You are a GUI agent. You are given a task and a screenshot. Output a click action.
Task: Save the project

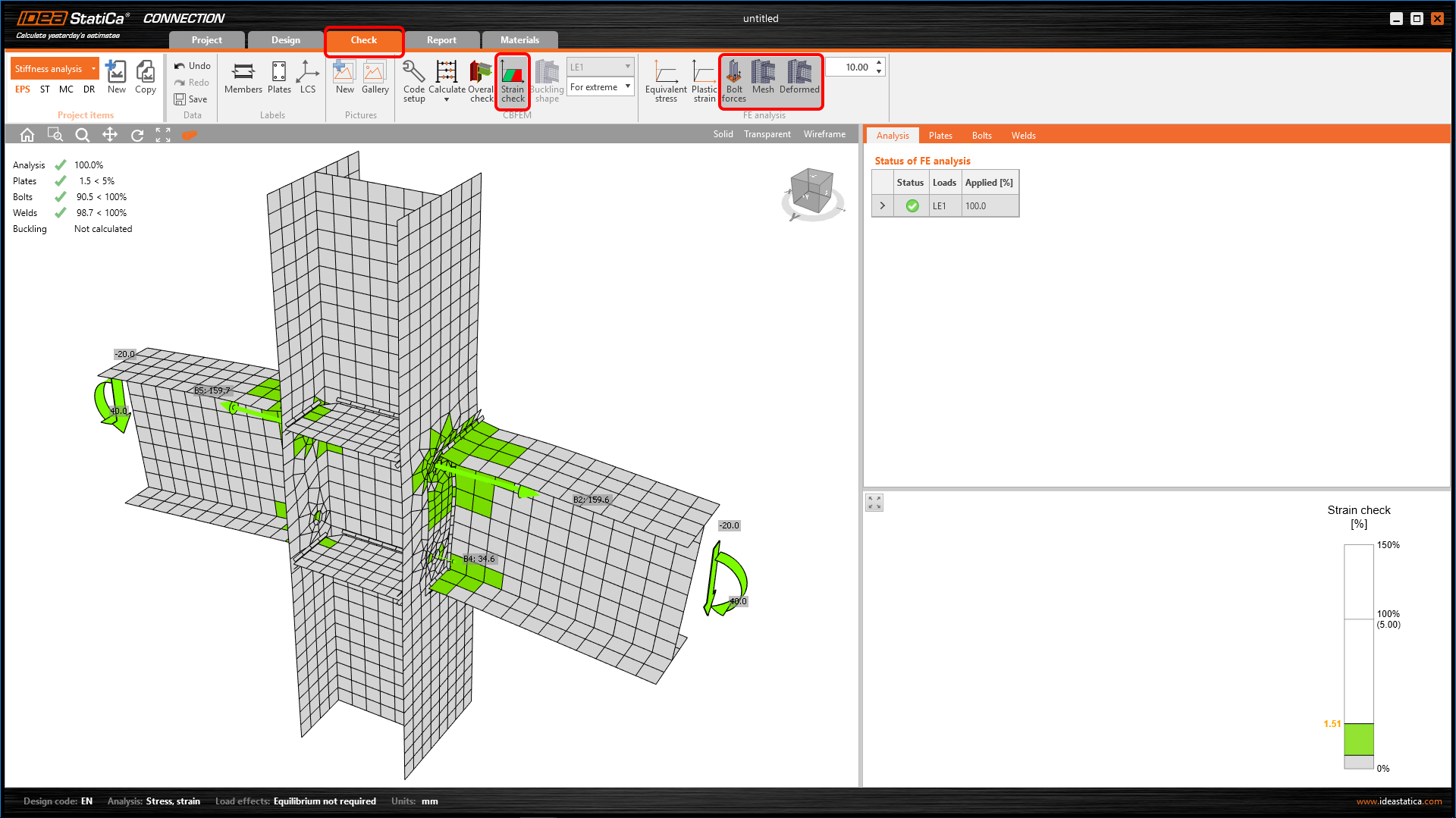(190, 99)
